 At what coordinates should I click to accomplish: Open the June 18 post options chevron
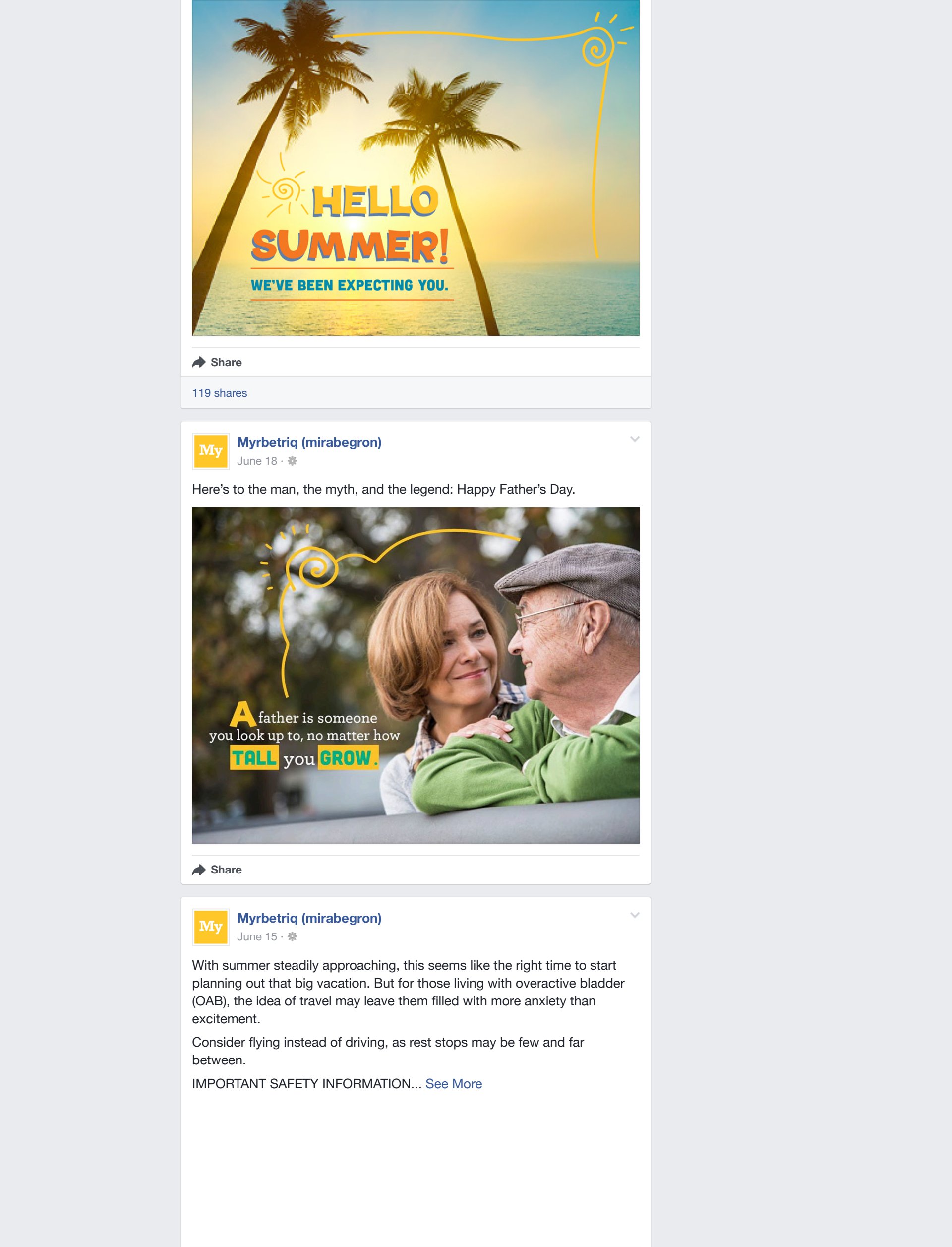tap(635, 439)
